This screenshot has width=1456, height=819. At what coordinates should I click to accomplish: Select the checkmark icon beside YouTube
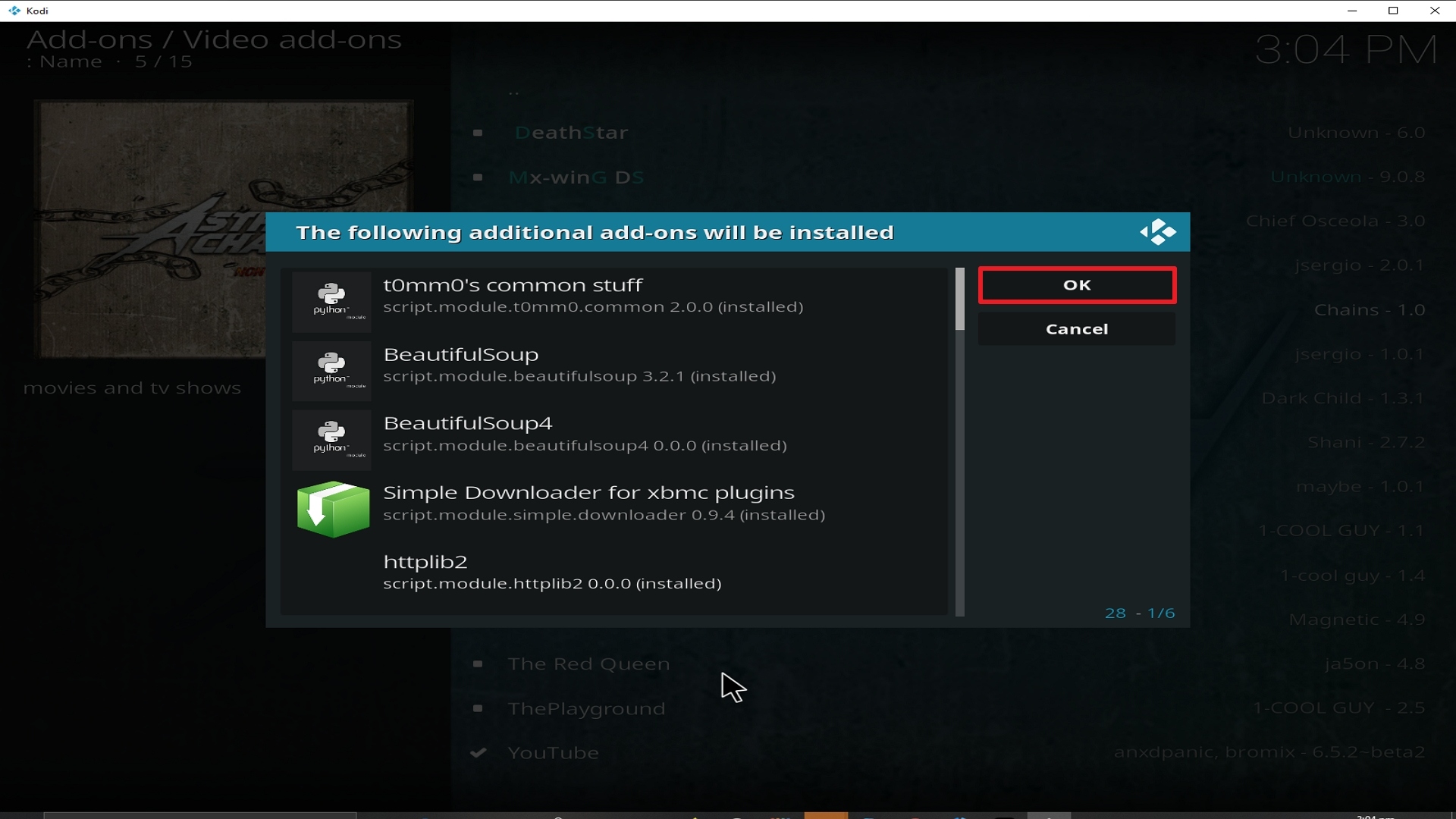click(x=478, y=753)
